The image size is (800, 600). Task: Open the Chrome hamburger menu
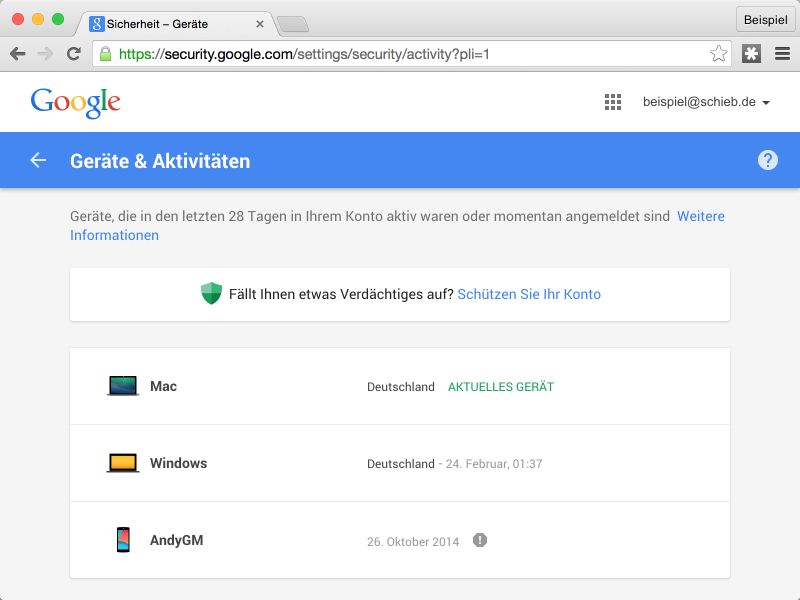782,54
